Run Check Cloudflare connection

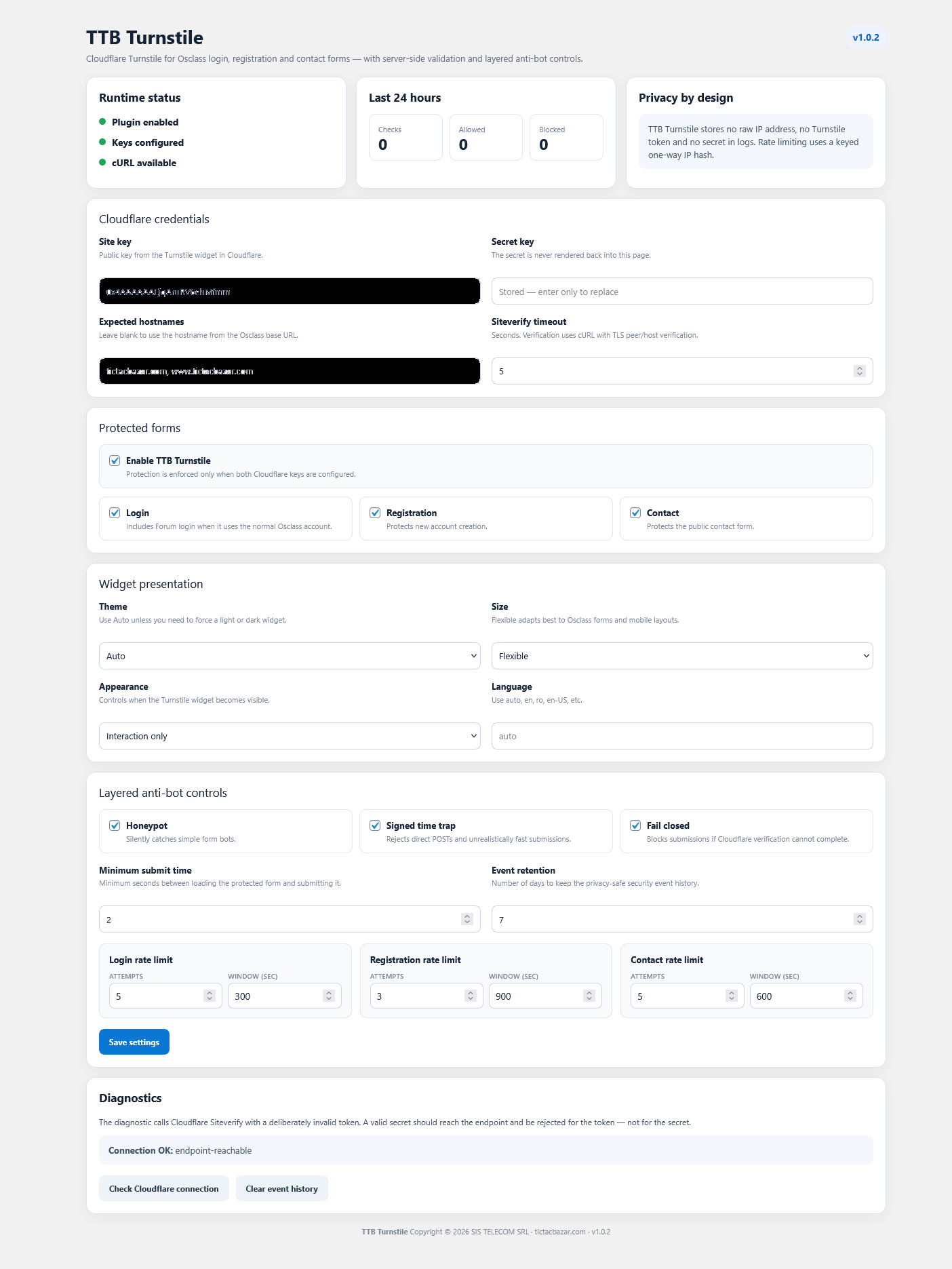coord(164,1188)
